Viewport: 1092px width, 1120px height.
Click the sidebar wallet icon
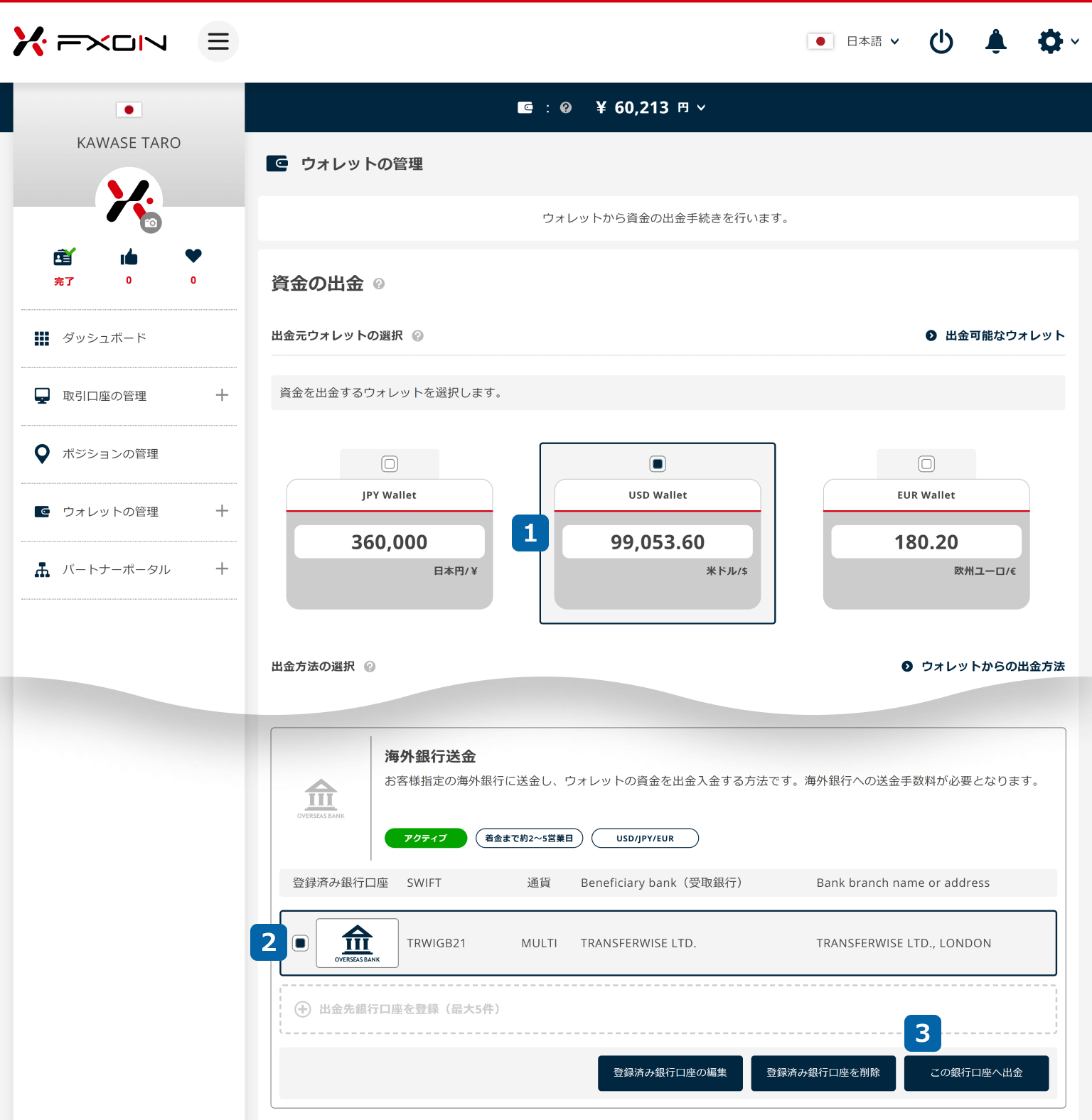(42, 512)
